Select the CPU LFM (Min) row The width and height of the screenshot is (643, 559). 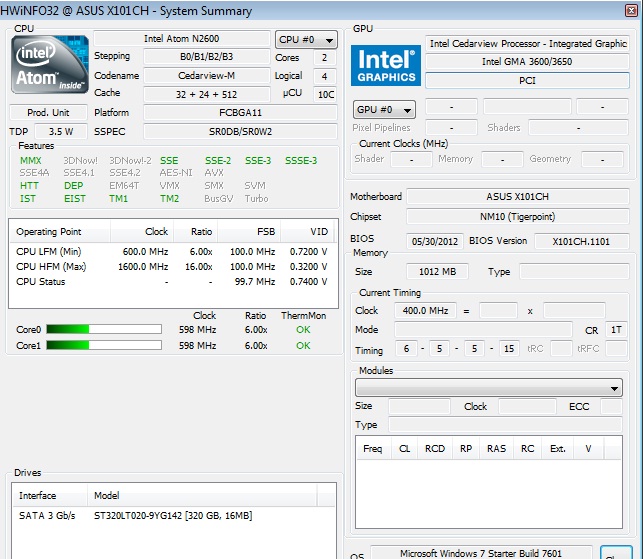(x=172, y=251)
